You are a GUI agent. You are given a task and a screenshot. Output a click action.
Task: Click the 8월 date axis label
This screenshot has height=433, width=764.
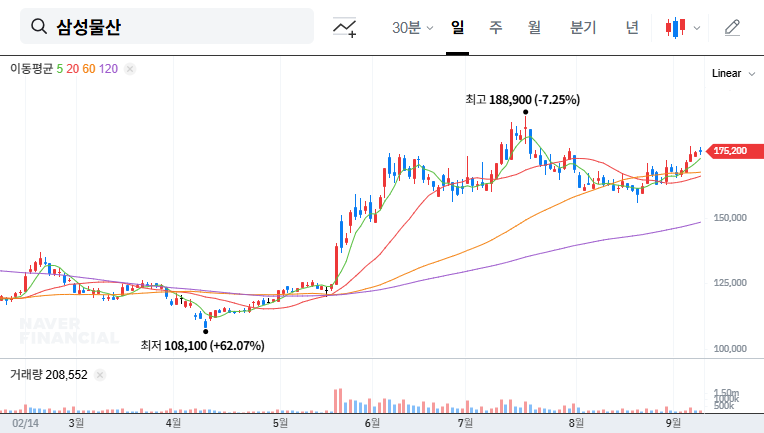[x=576, y=423]
